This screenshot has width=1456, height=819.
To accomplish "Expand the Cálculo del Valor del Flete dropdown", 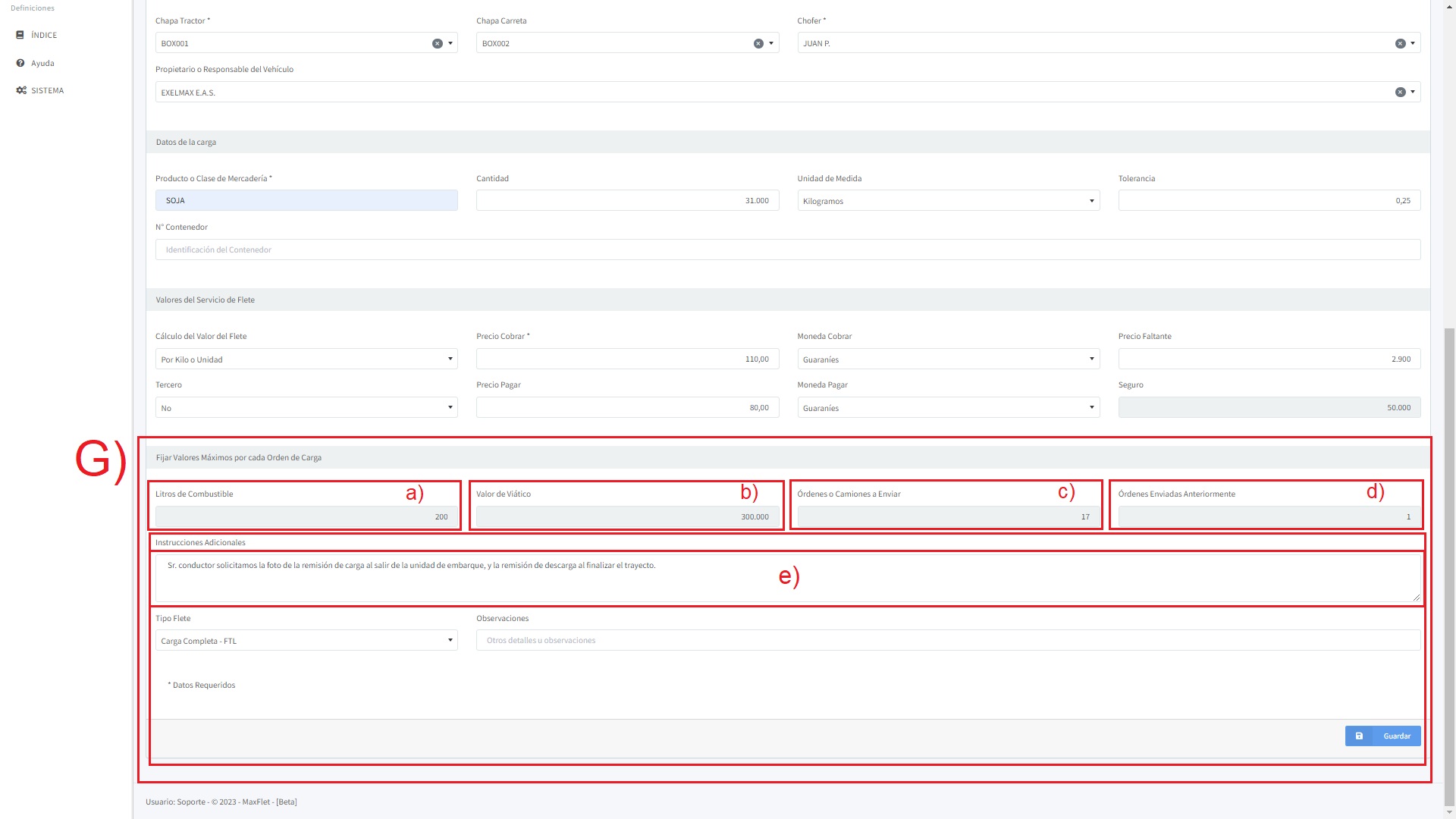I will (x=306, y=359).
